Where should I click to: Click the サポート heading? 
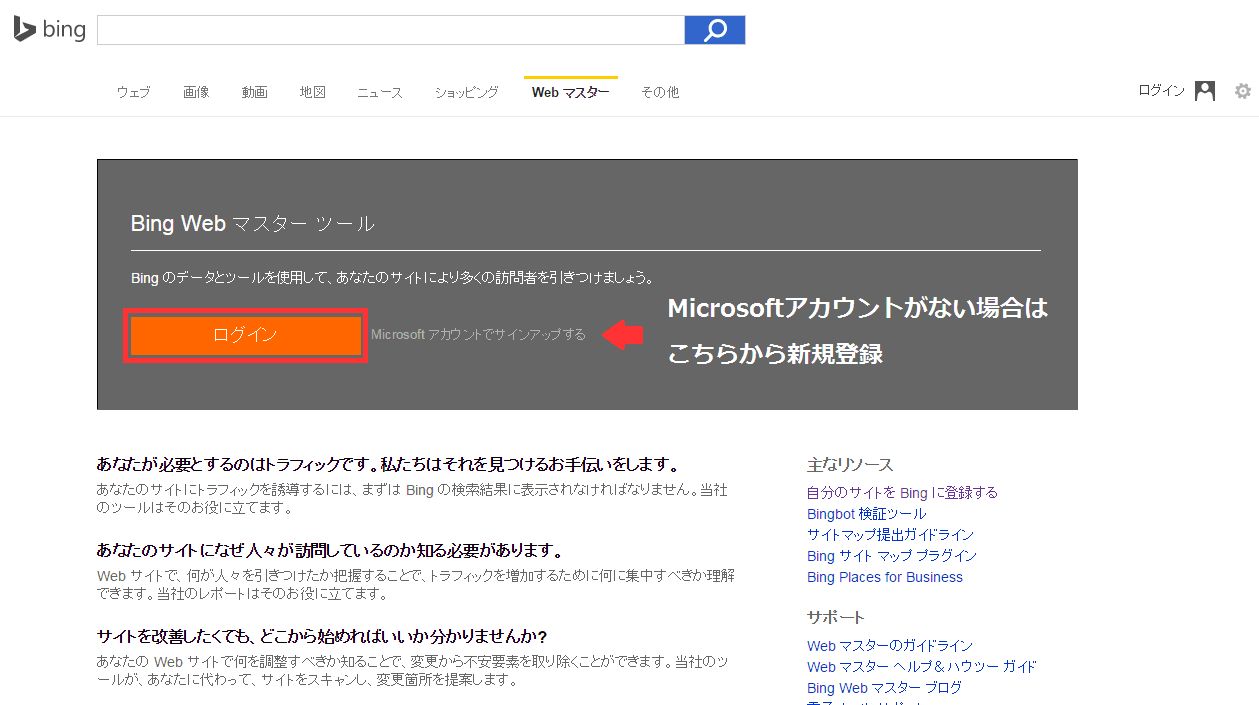pyautogui.click(x=836, y=616)
